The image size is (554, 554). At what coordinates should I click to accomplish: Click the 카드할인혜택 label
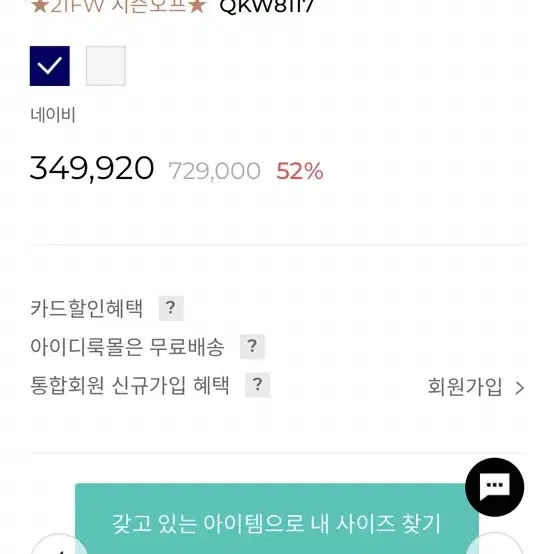[87, 308]
